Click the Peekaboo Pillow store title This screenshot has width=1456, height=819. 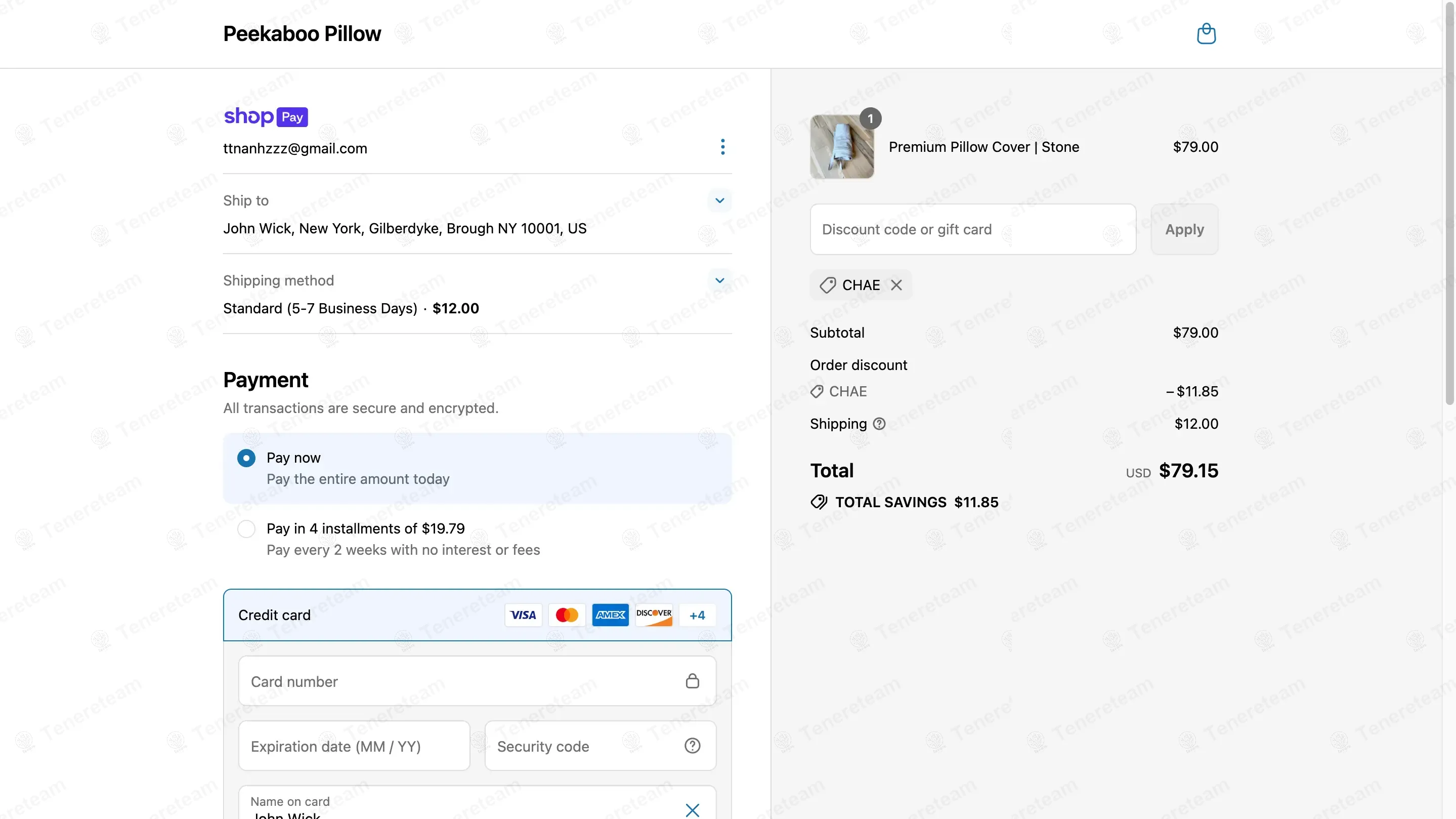(x=302, y=33)
